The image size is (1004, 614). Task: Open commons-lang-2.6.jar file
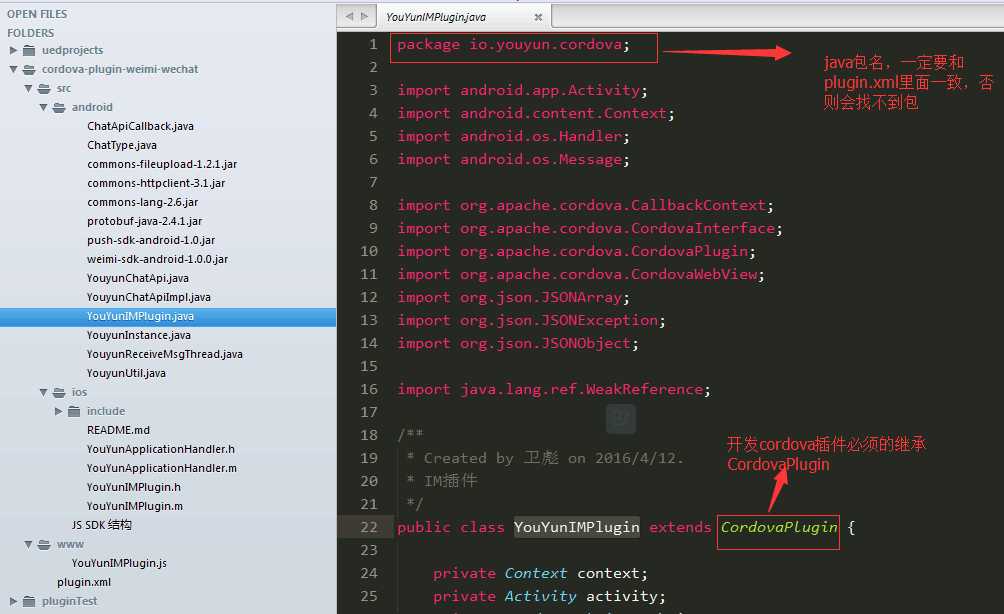(x=143, y=202)
